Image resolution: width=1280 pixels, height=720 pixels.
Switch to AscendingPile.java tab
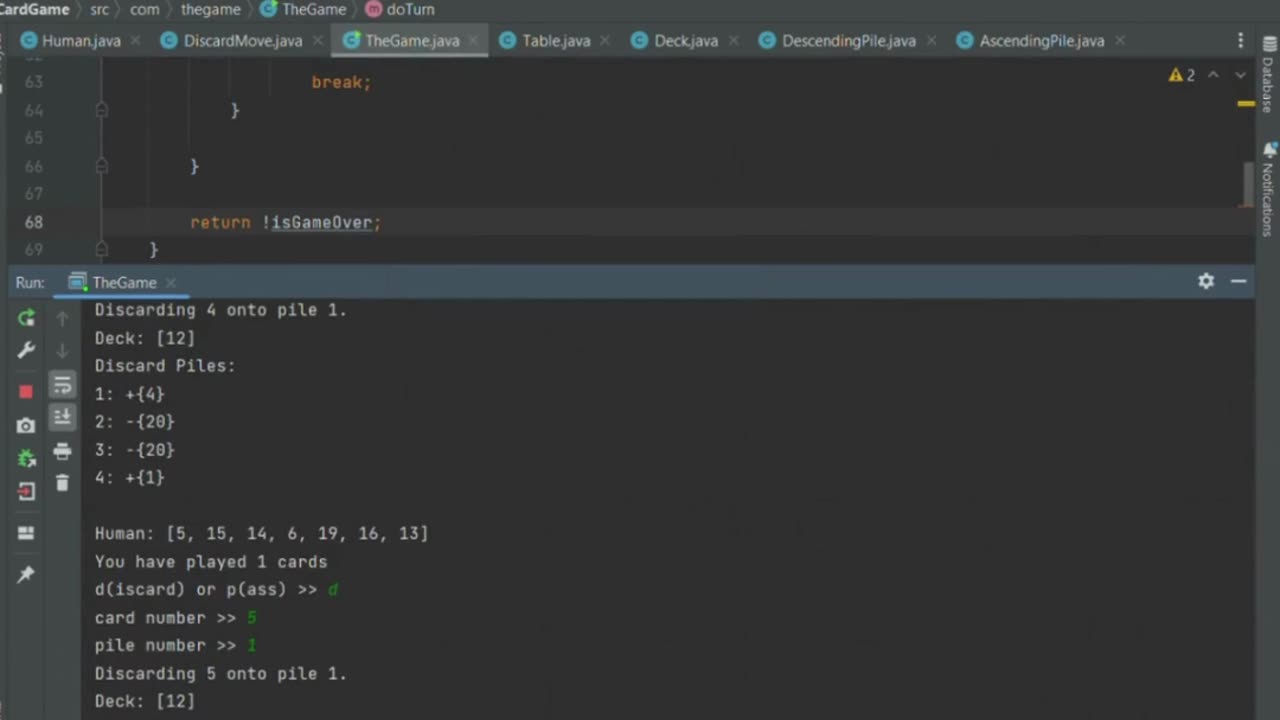(1042, 41)
